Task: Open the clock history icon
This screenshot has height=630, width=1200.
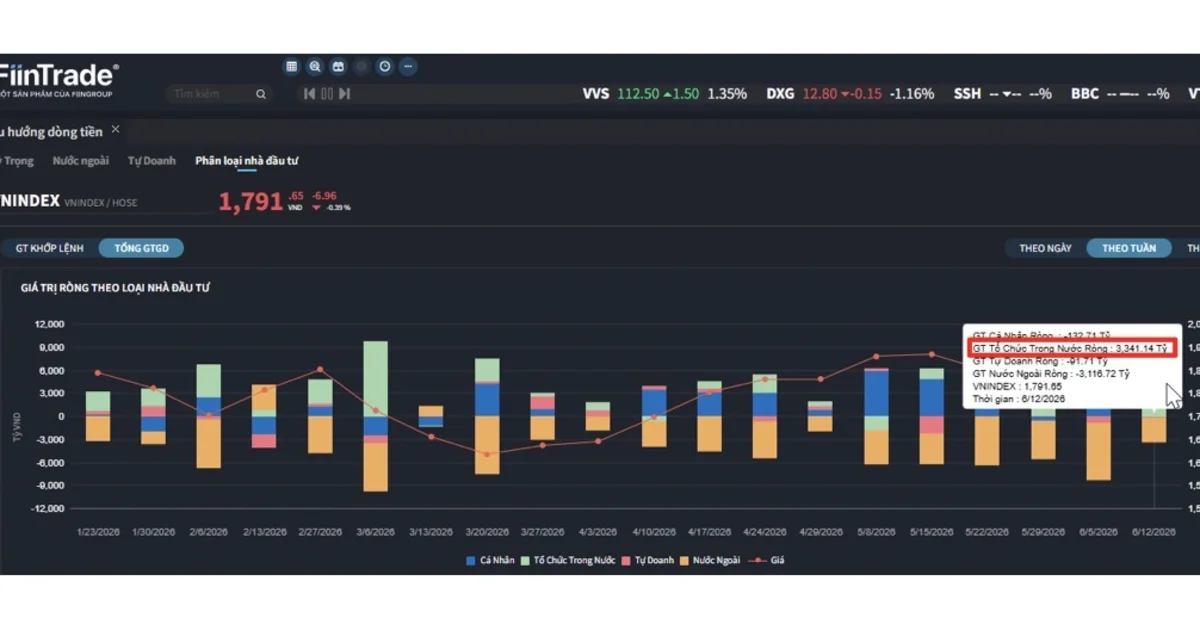Action: [x=385, y=66]
